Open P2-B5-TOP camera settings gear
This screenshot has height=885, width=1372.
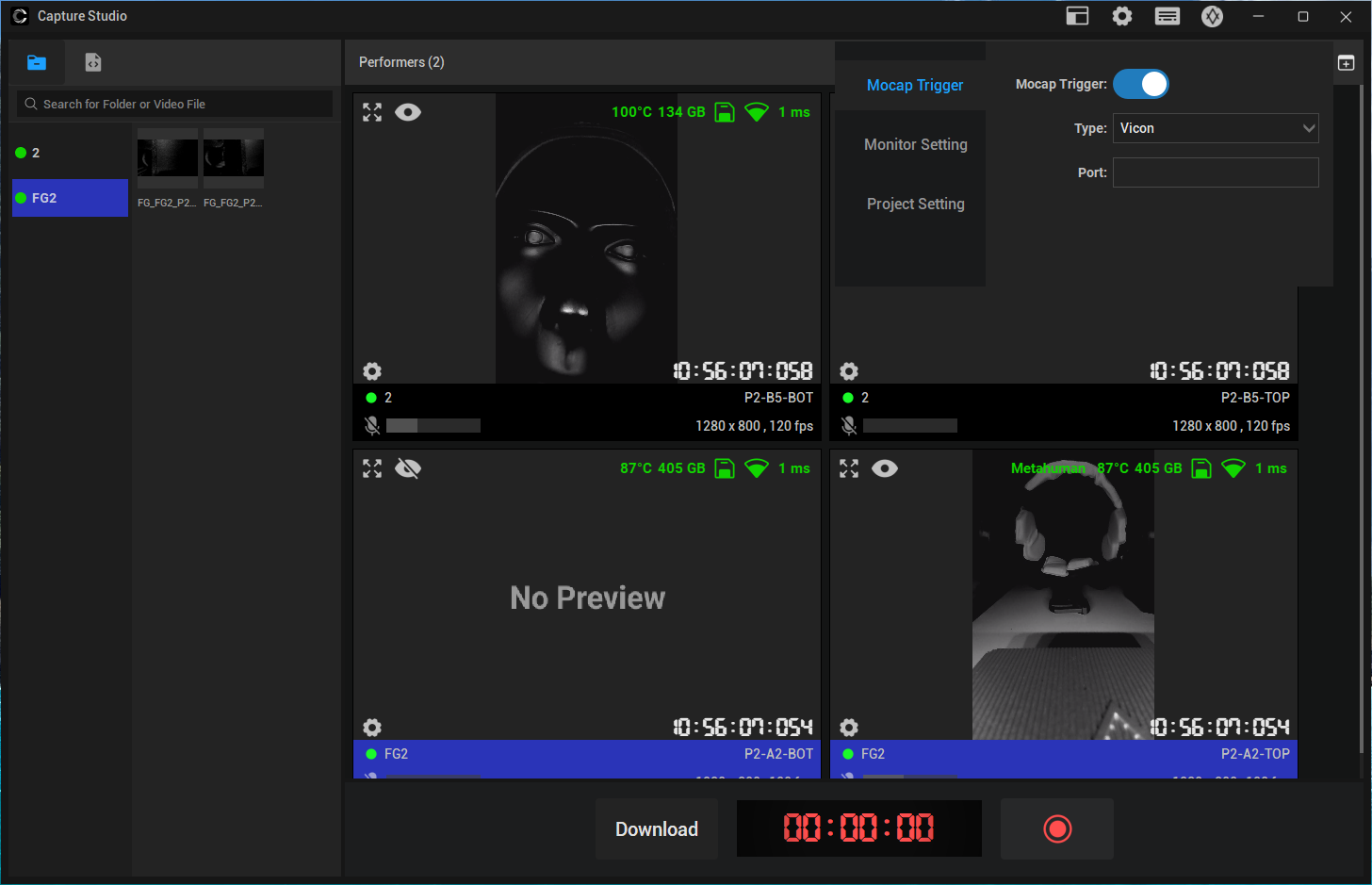point(849,370)
